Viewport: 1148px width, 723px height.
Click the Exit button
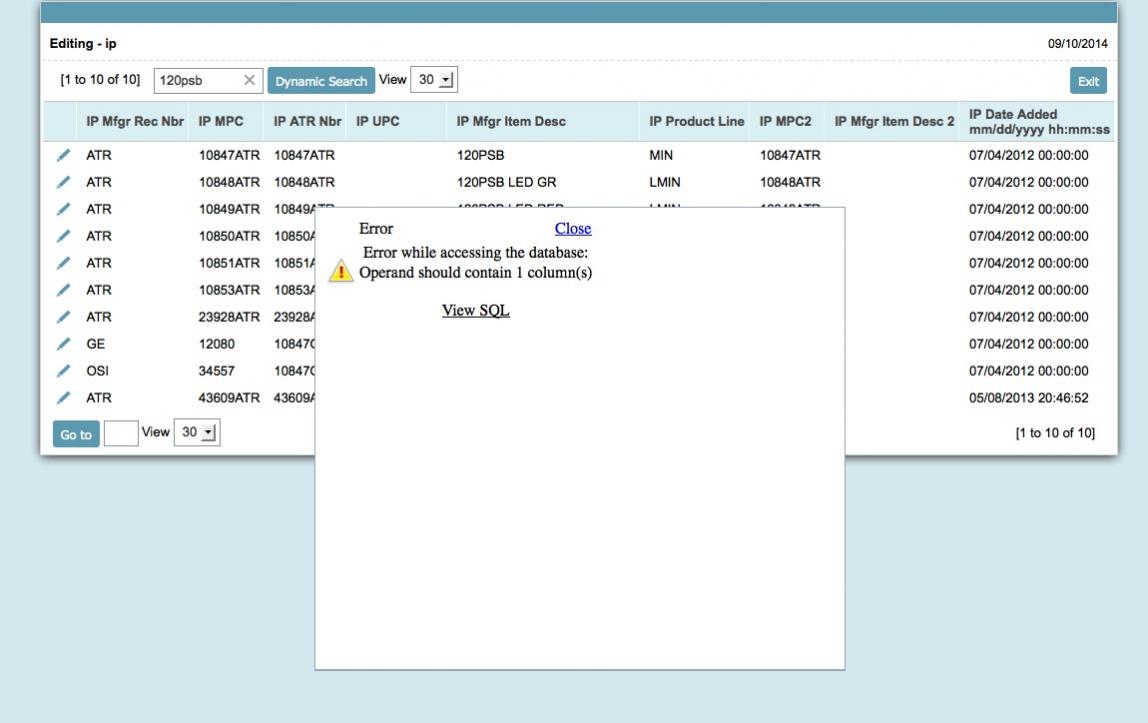click(x=1088, y=79)
